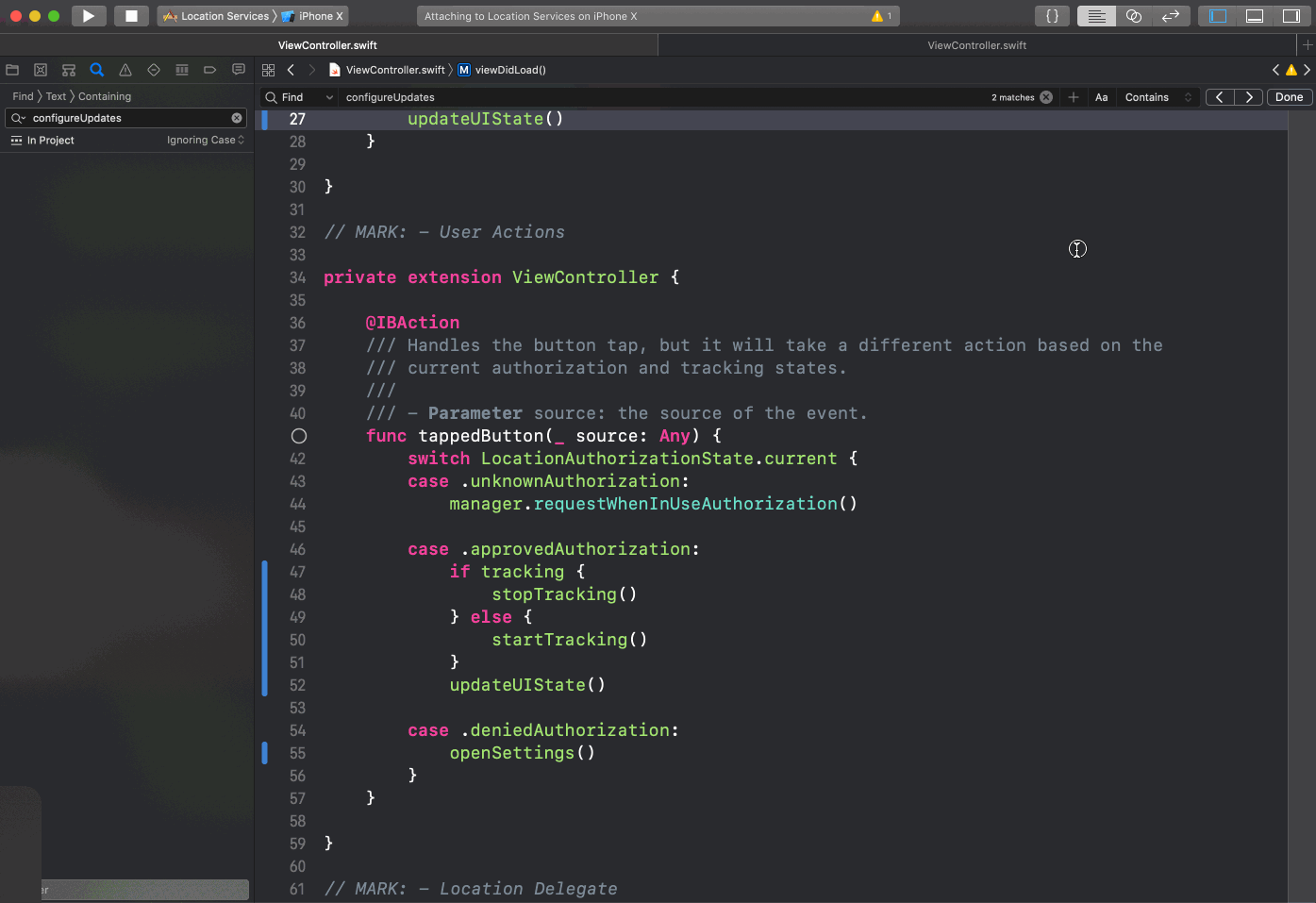
Task: Open the Ignoring Case popup
Action: coord(206,140)
